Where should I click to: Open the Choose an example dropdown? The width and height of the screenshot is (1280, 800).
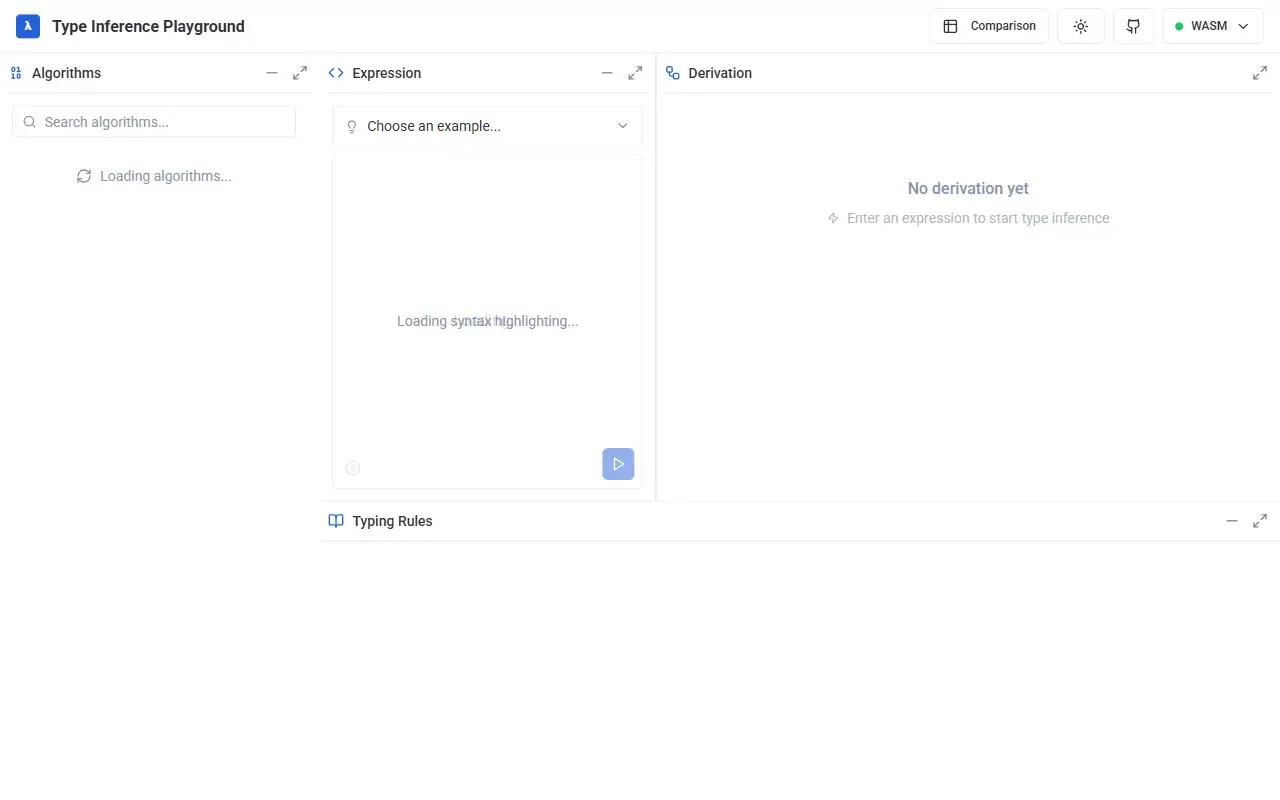(487, 126)
